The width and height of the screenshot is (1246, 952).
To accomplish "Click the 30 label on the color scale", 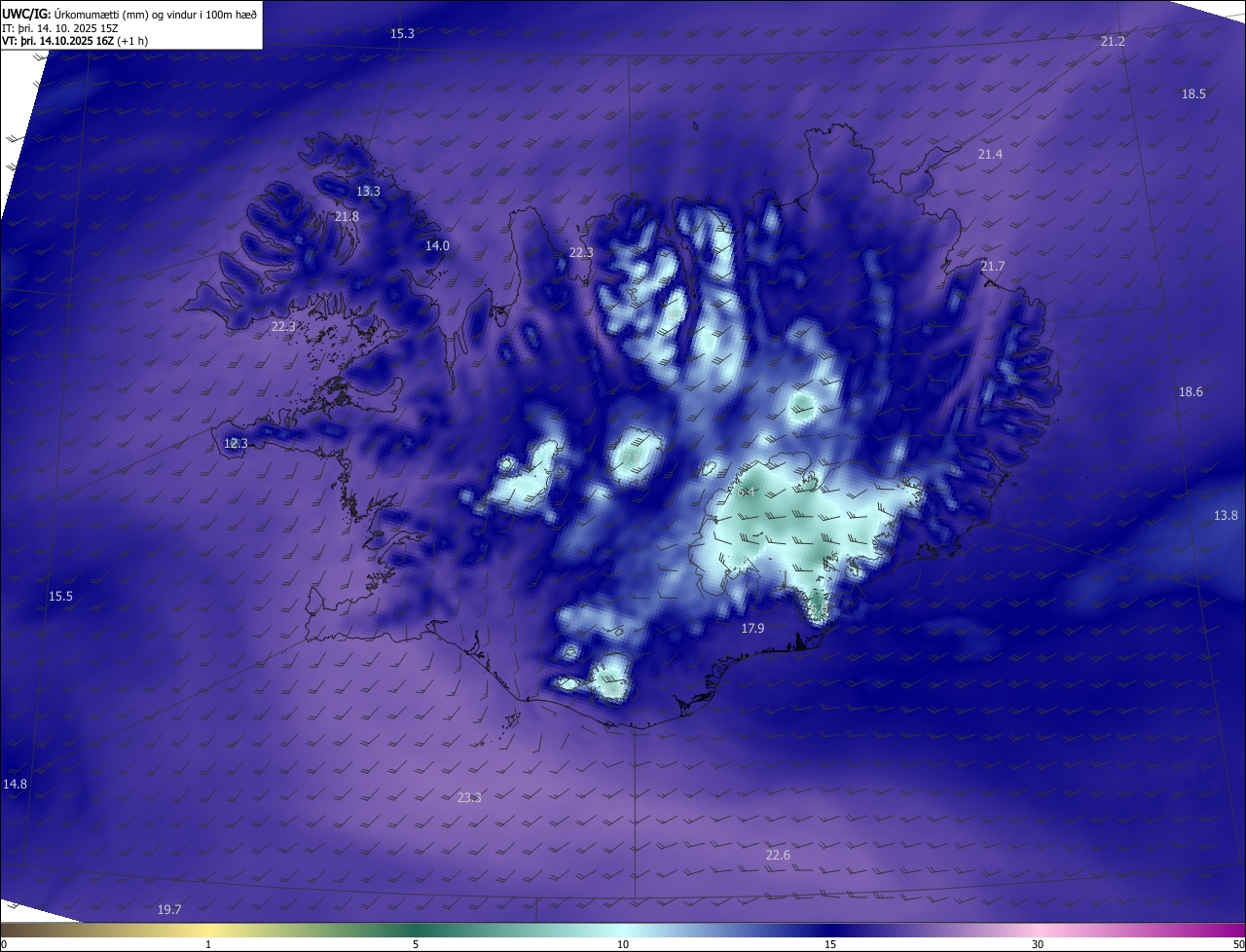I will [1038, 944].
